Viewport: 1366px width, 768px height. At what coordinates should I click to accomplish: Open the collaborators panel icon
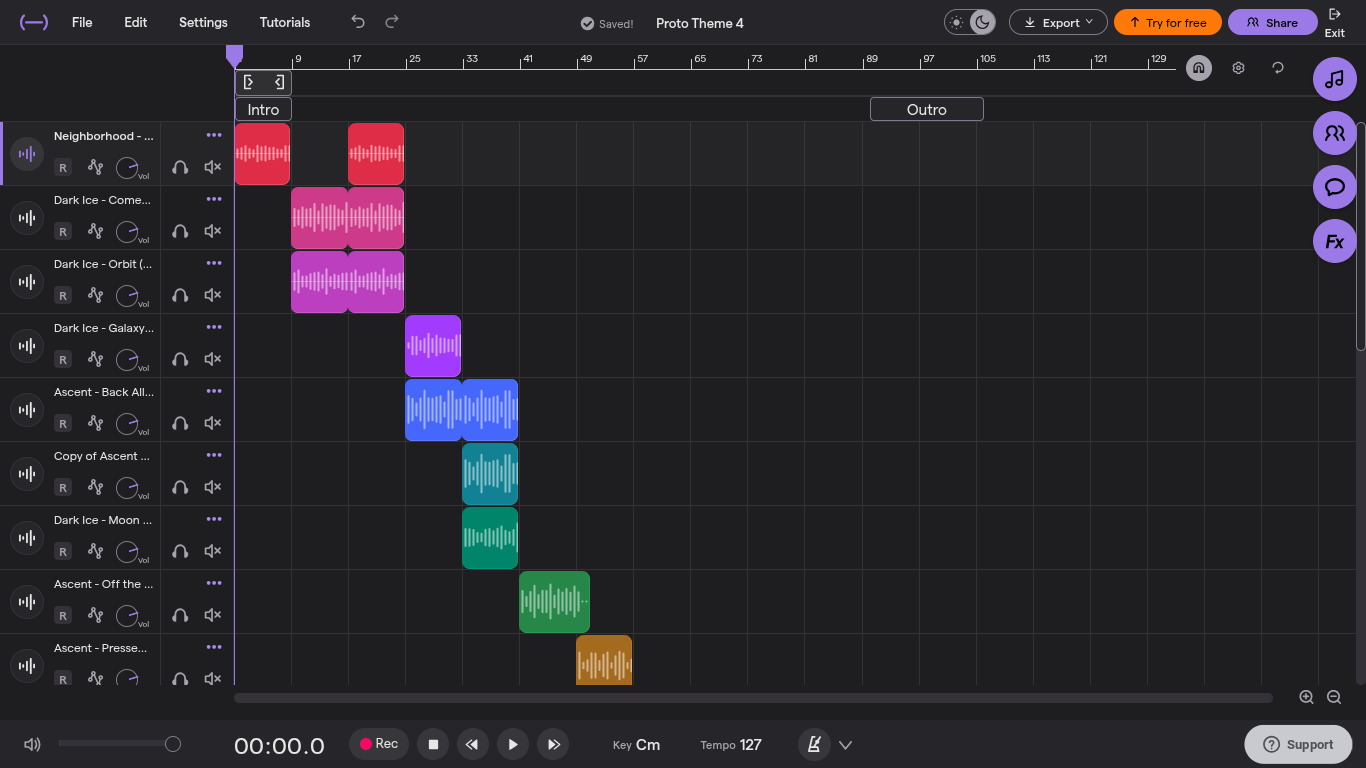(1334, 133)
